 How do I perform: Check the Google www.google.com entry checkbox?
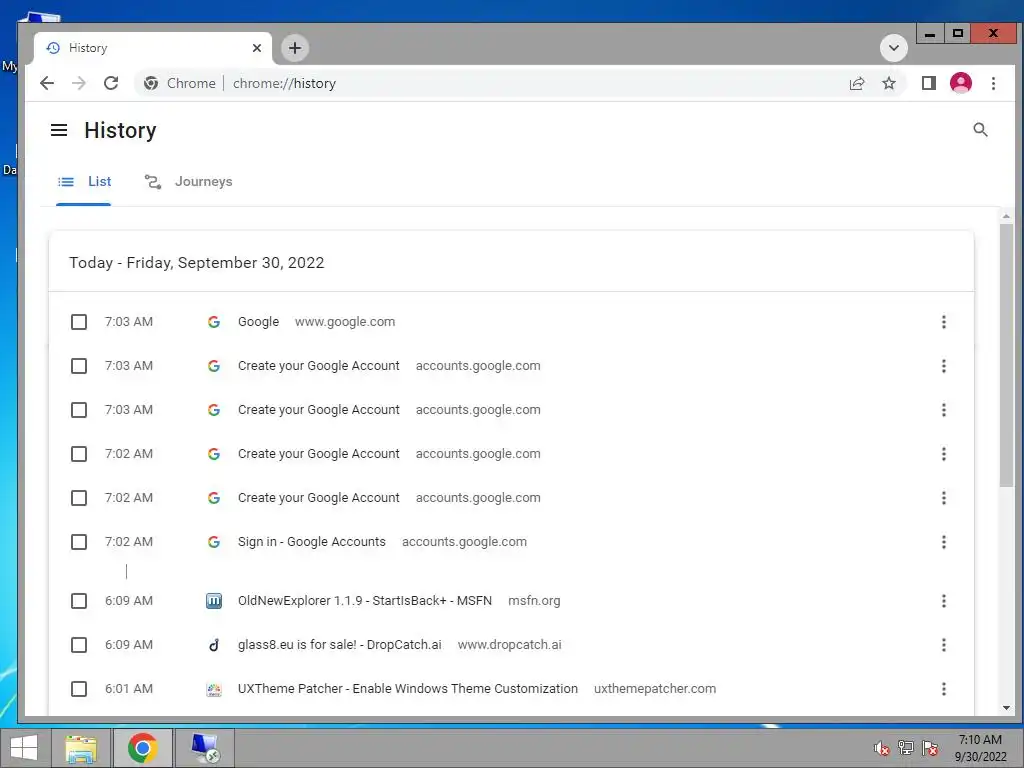(79, 322)
